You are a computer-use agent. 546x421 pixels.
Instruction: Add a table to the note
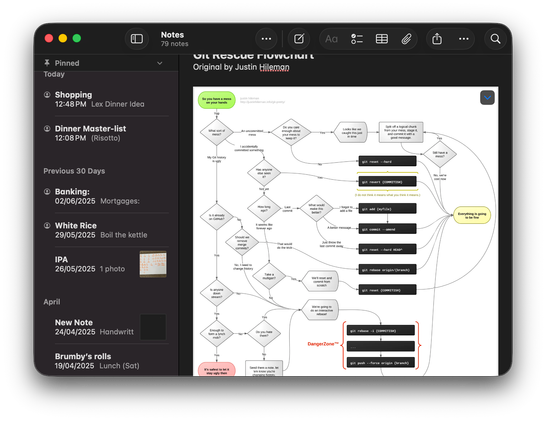pos(382,39)
